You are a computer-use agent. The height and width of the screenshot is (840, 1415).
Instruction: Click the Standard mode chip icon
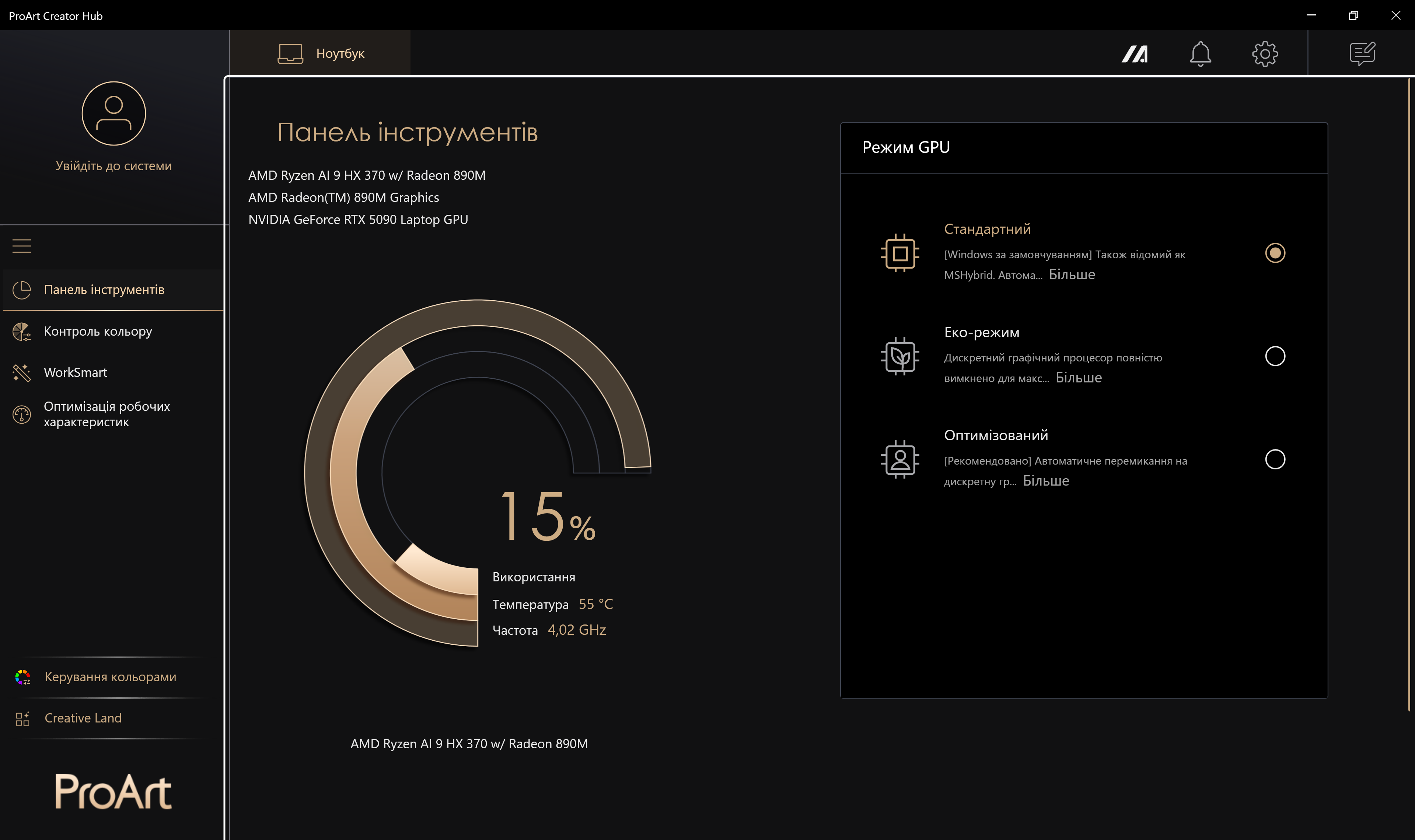pyautogui.click(x=899, y=253)
